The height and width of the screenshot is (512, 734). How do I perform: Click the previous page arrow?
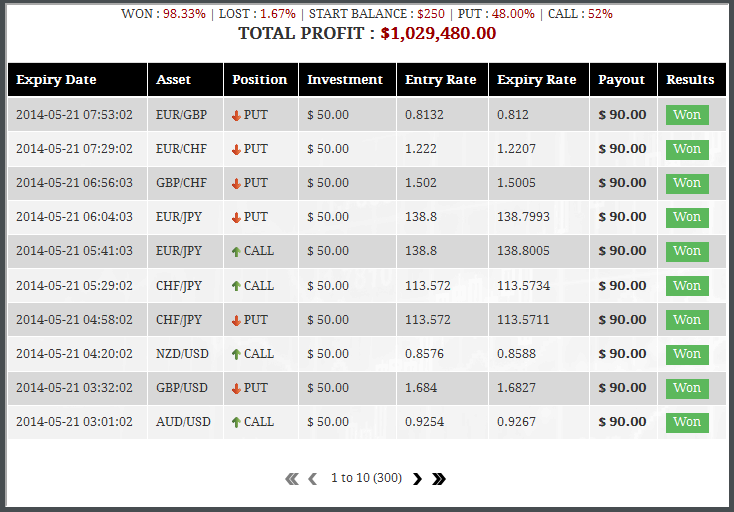click(x=313, y=479)
